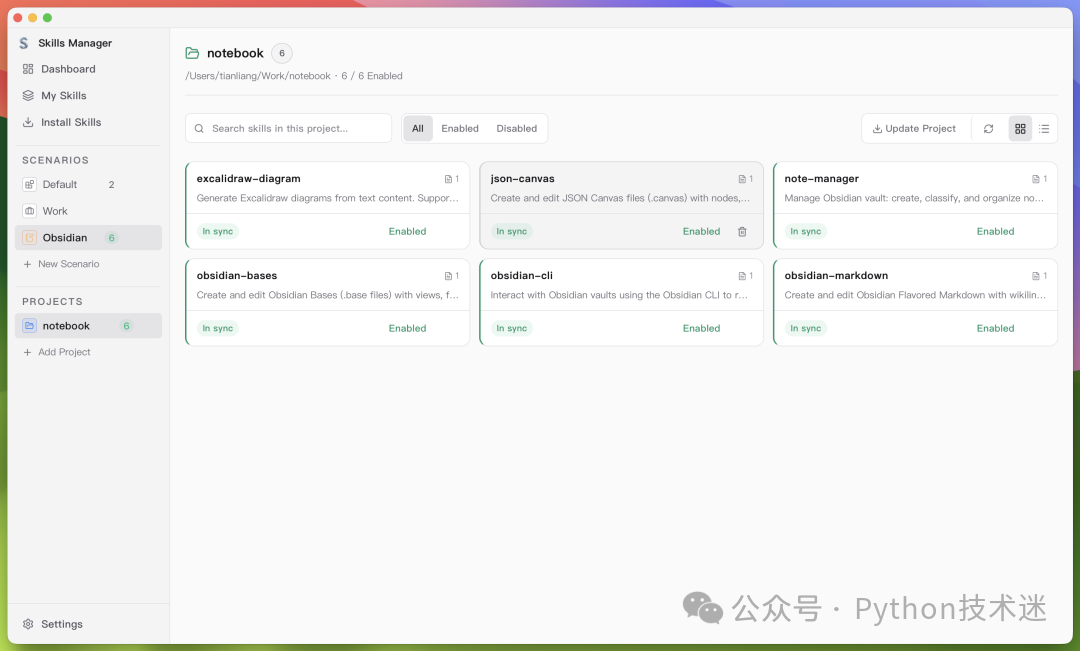Click In sync badge on note-manager
The image size is (1080, 651).
(x=806, y=231)
